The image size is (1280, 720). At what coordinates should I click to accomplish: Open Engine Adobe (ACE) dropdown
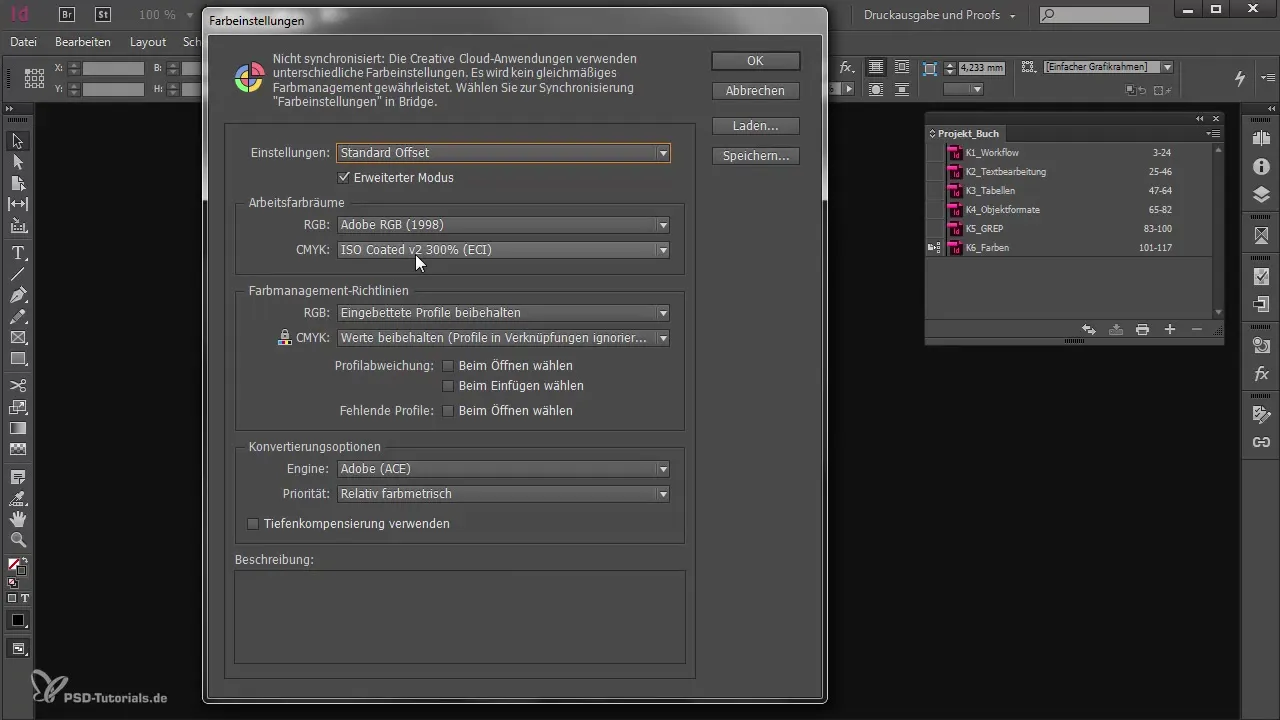point(503,469)
